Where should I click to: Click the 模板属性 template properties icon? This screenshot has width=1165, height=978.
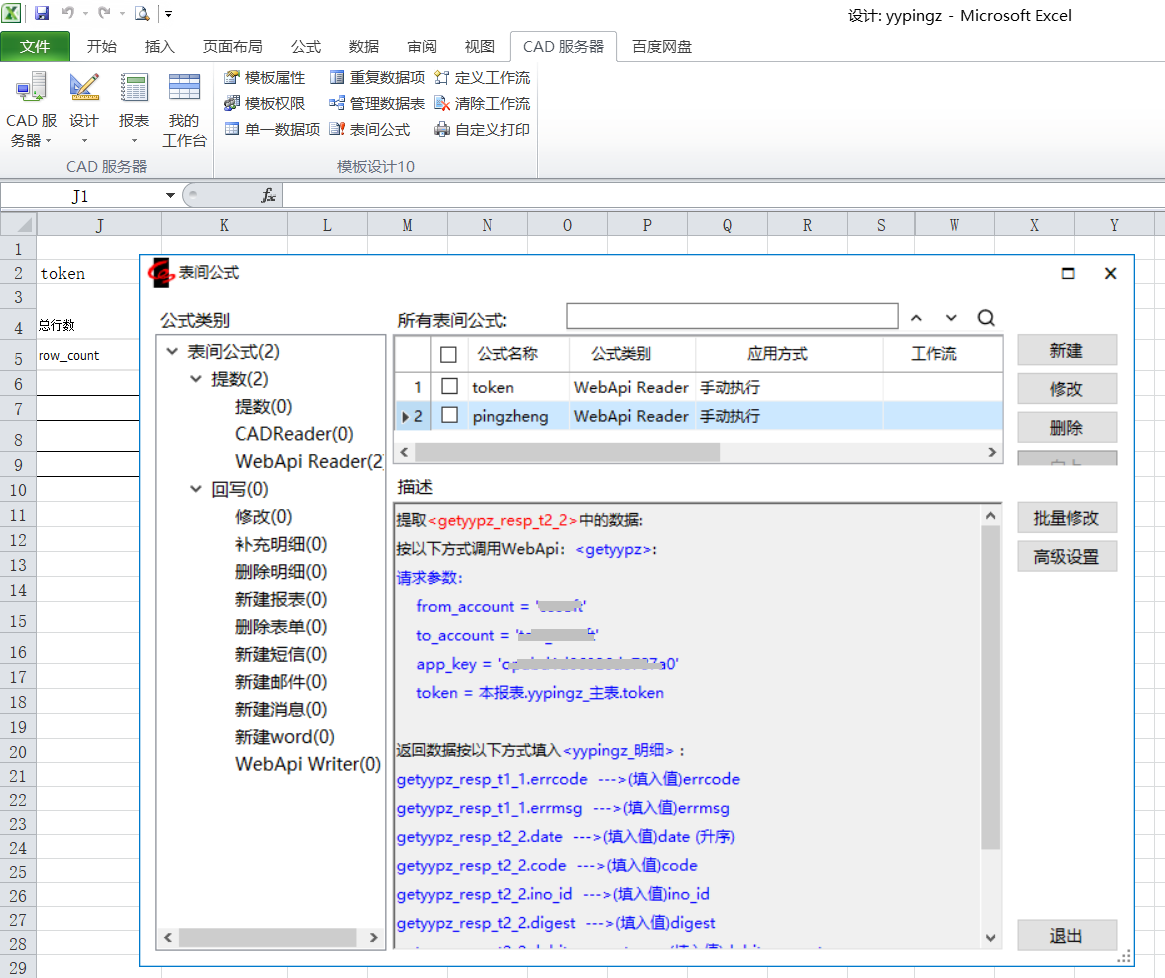coord(233,78)
